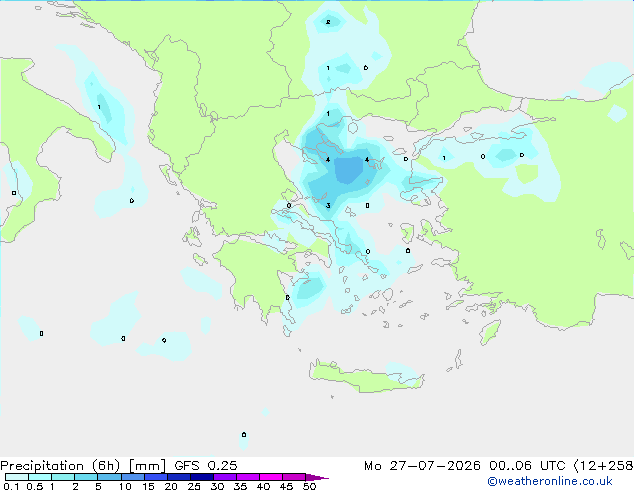Click legend scale label "20"

tap(171, 486)
